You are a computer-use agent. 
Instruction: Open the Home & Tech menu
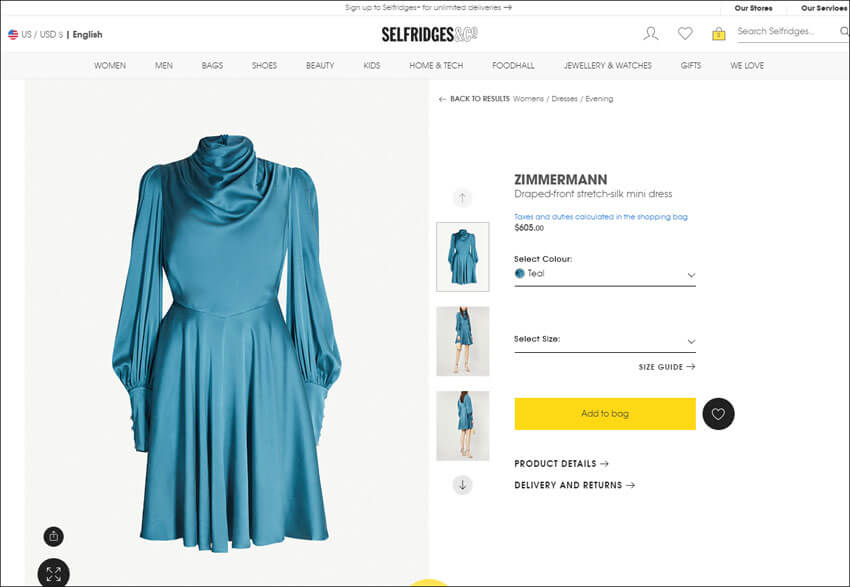(x=436, y=66)
